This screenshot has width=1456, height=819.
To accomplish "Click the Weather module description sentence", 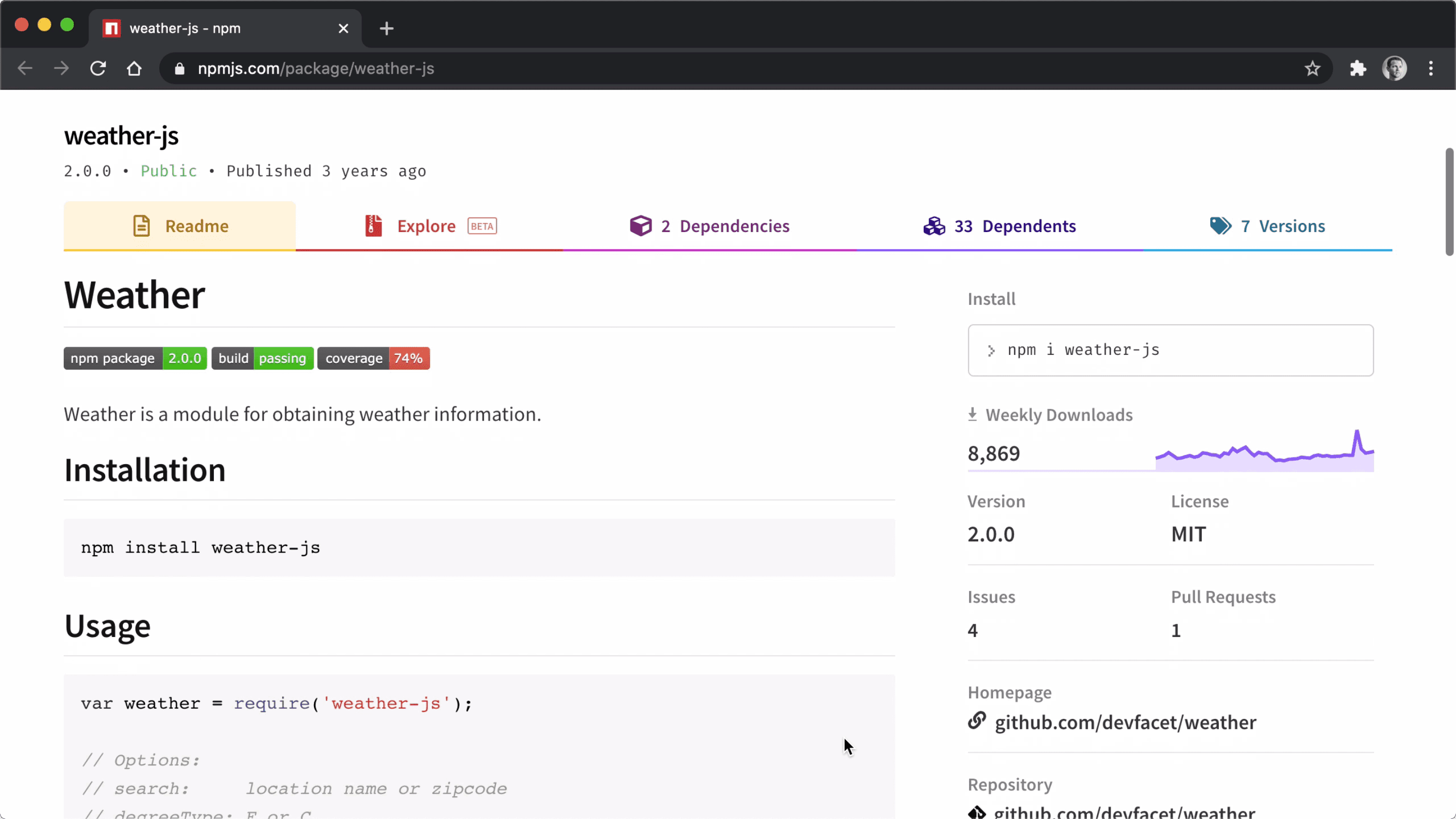I will coord(302,415).
